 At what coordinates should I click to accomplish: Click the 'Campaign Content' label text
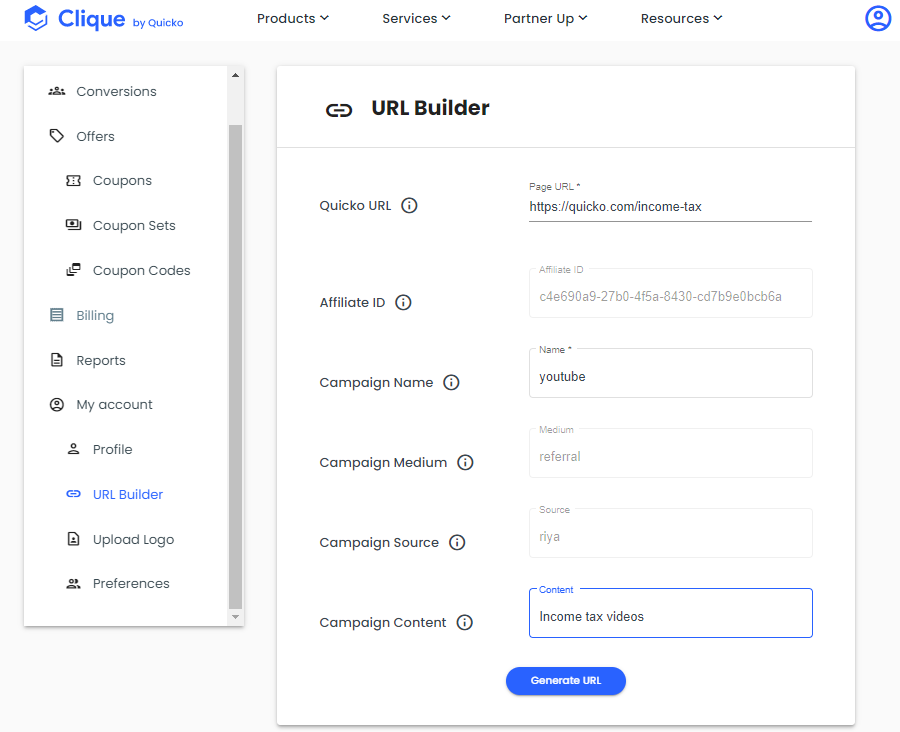tap(382, 622)
